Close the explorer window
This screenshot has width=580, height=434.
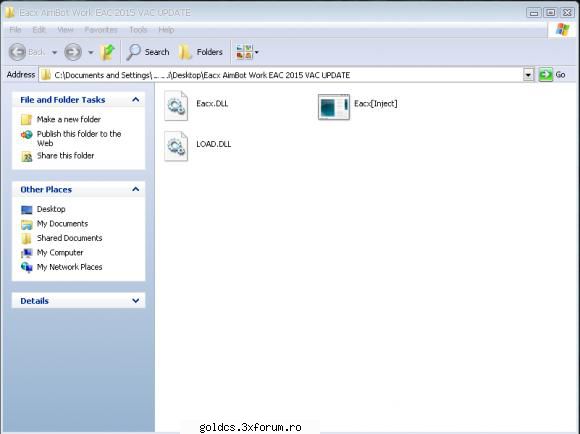point(567,13)
